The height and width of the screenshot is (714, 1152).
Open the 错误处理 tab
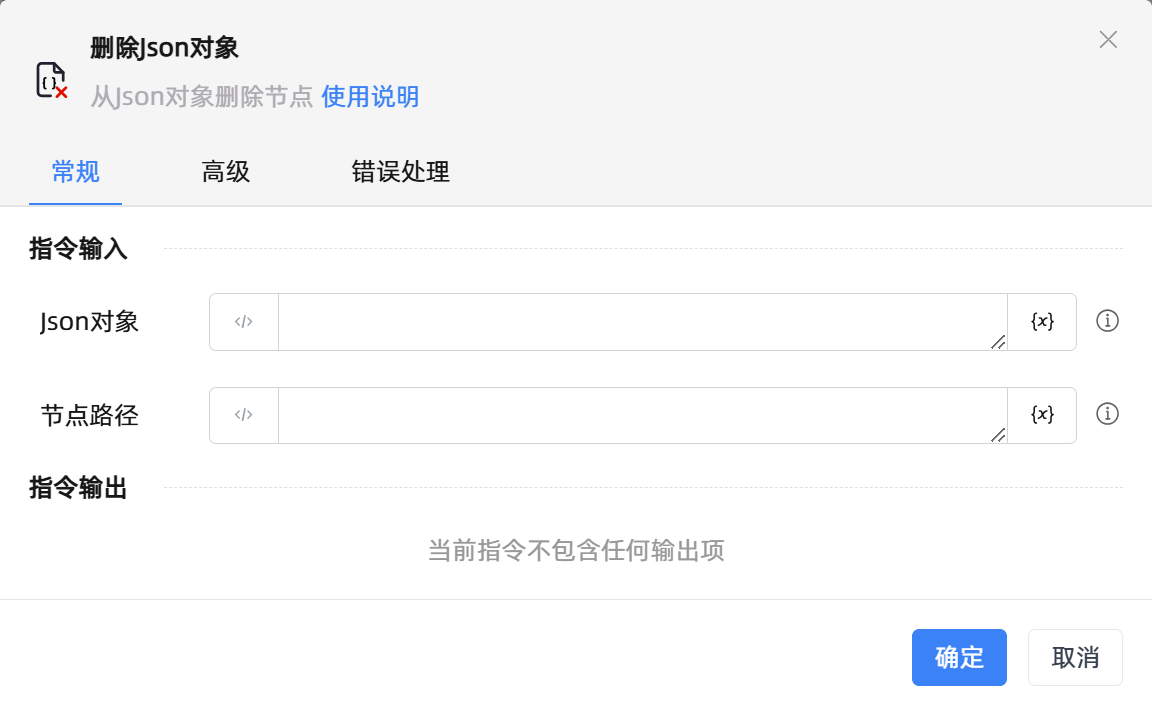(400, 172)
